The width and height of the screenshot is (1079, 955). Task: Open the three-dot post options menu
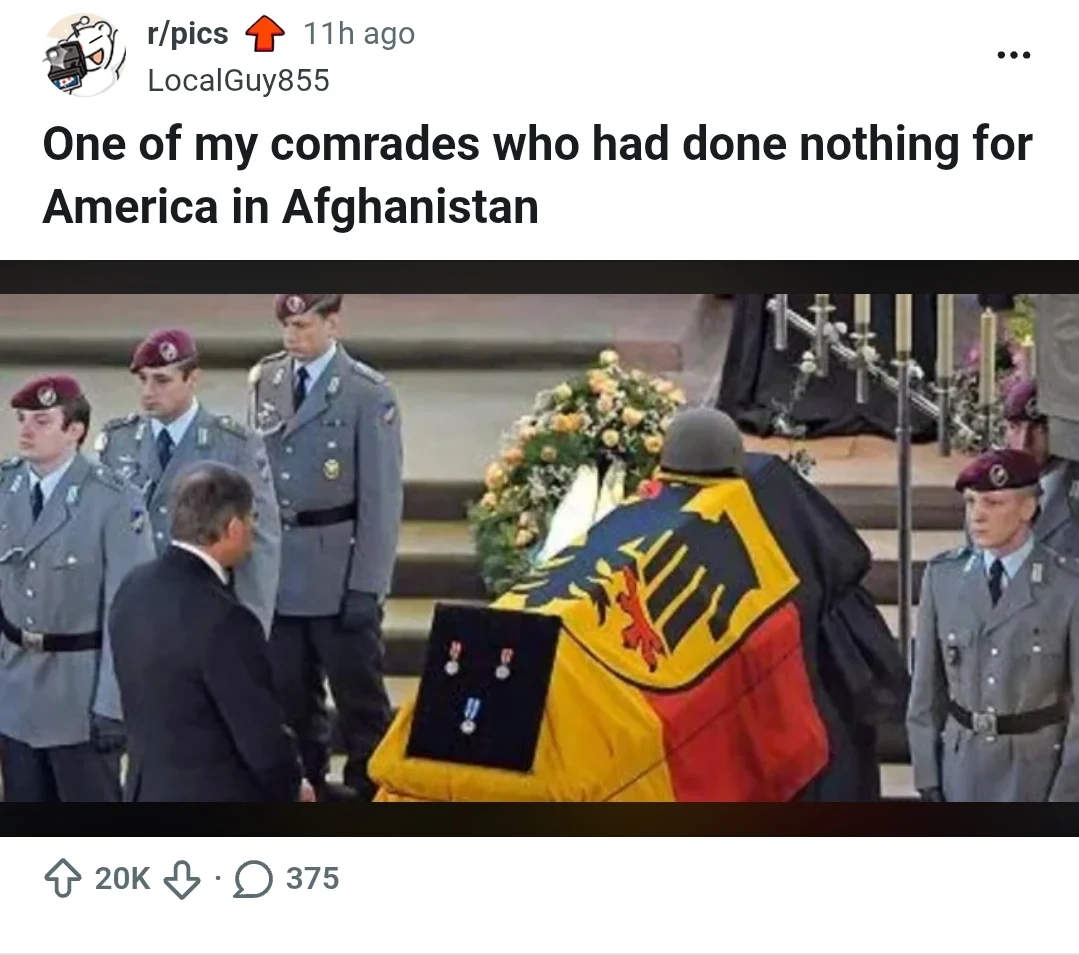point(1014,54)
